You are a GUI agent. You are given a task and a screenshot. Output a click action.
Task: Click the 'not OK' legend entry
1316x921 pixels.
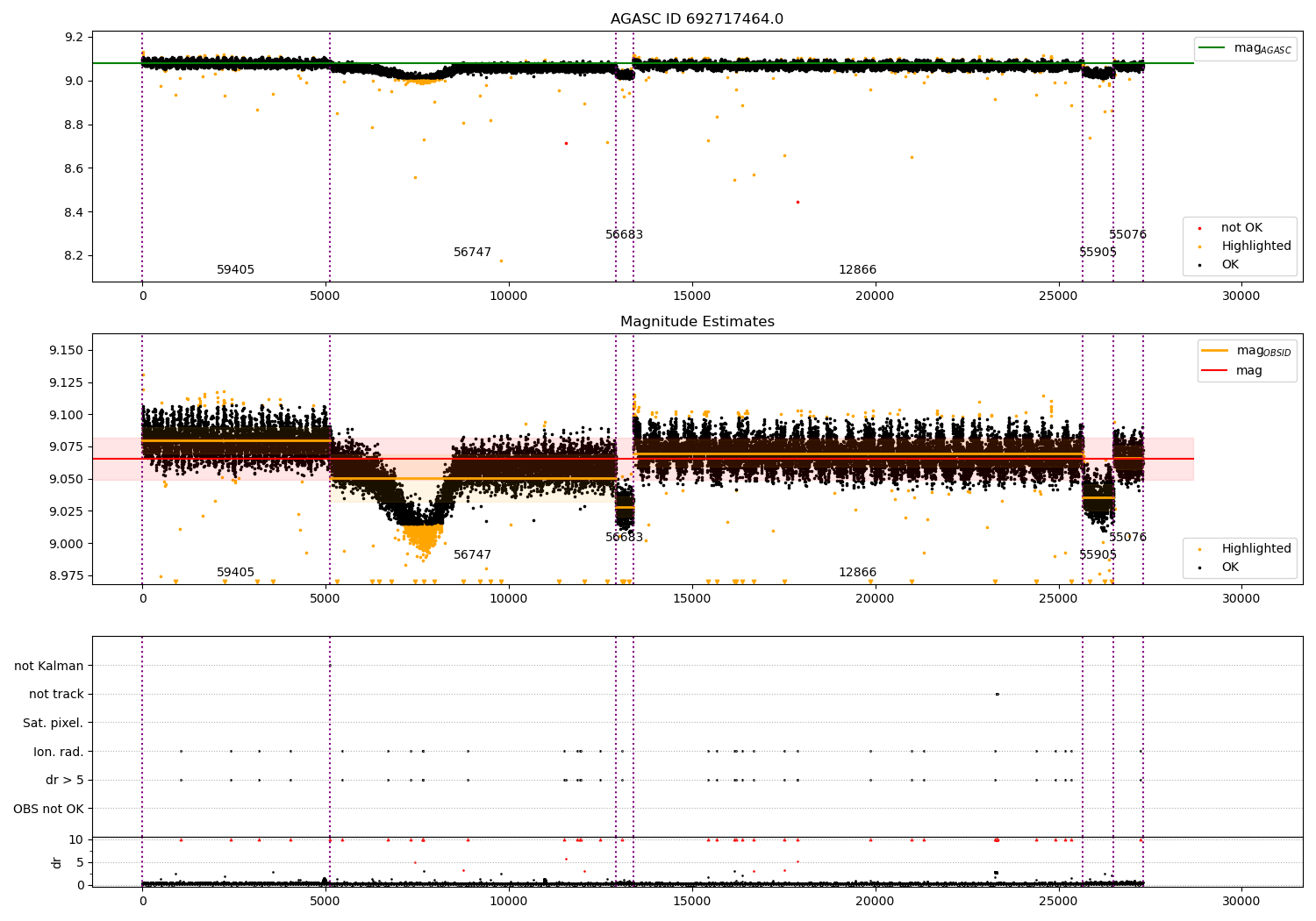click(x=1241, y=228)
